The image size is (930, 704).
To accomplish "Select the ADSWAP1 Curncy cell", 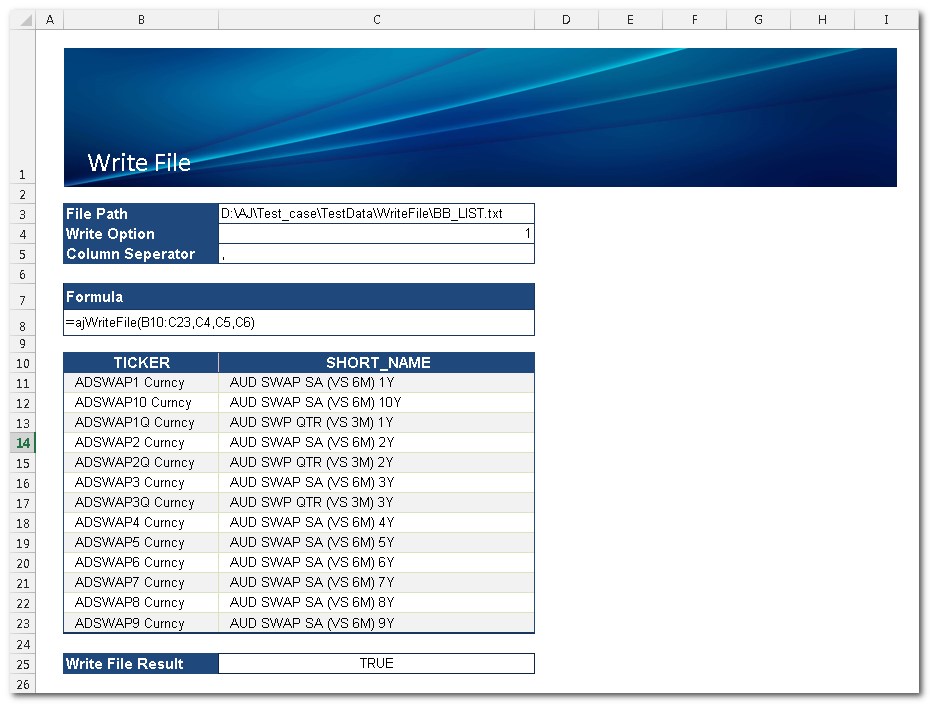I will pyautogui.click(x=141, y=382).
